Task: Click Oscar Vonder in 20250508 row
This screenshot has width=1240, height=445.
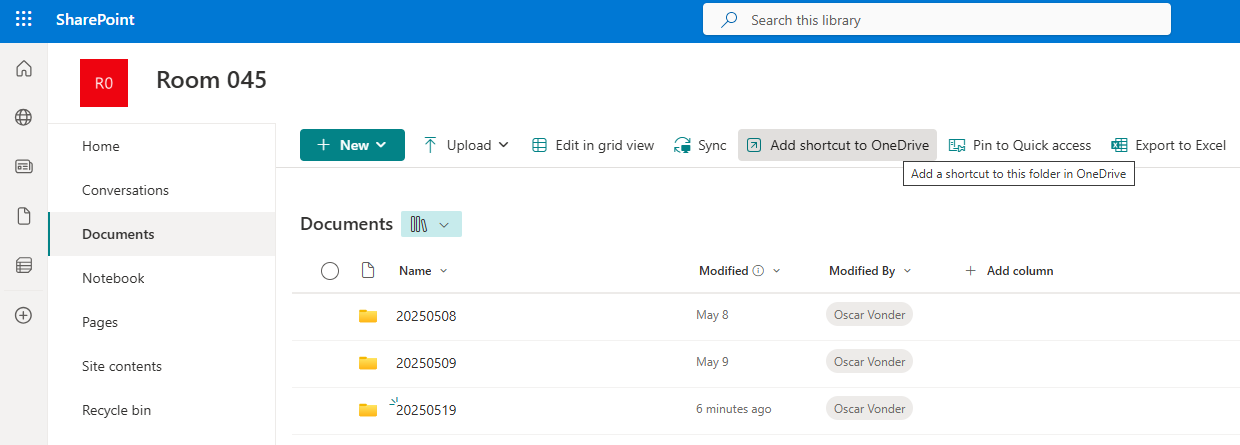Action: pyautogui.click(x=870, y=315)
